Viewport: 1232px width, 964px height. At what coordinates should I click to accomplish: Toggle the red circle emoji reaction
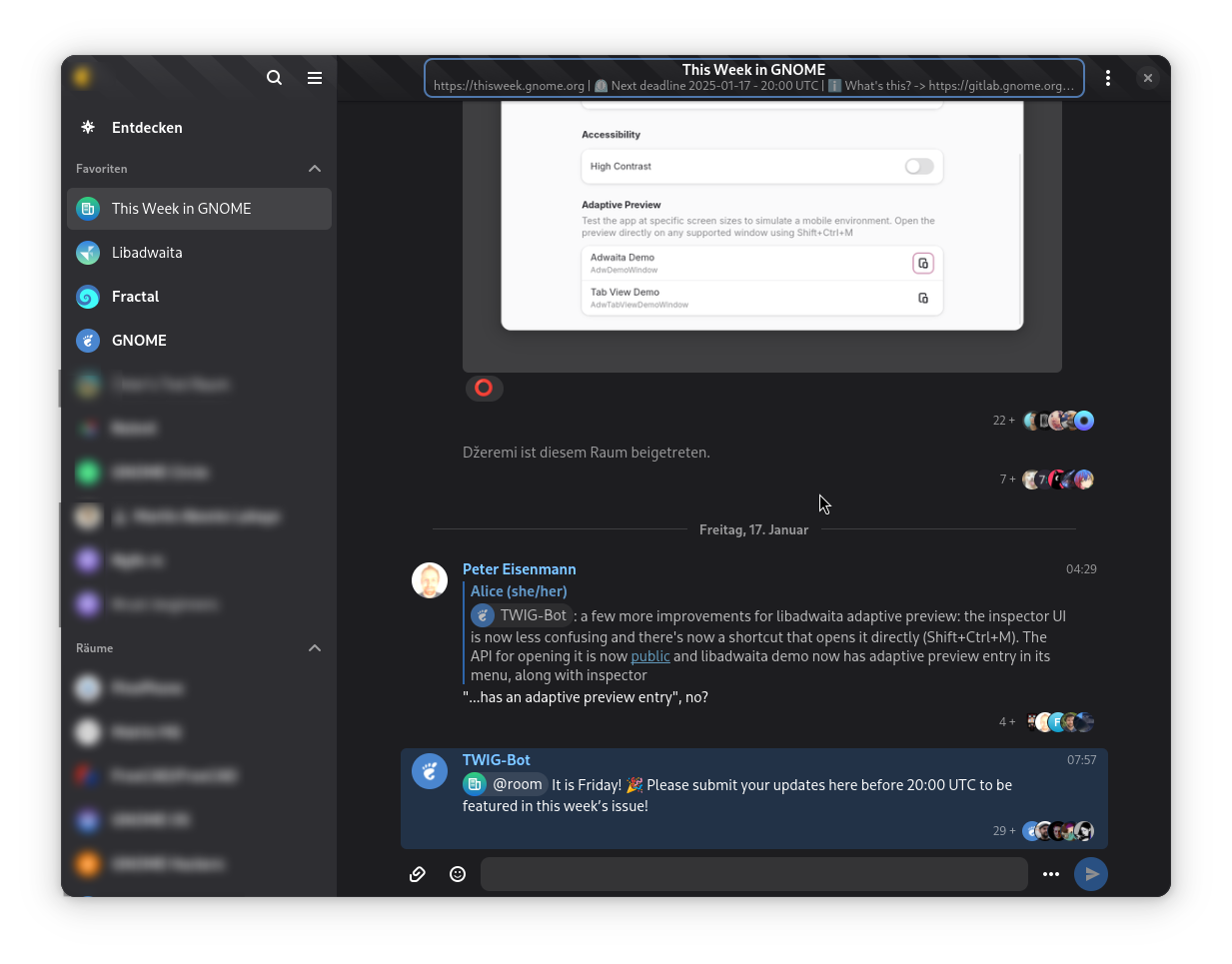click(x=484, y=389)
